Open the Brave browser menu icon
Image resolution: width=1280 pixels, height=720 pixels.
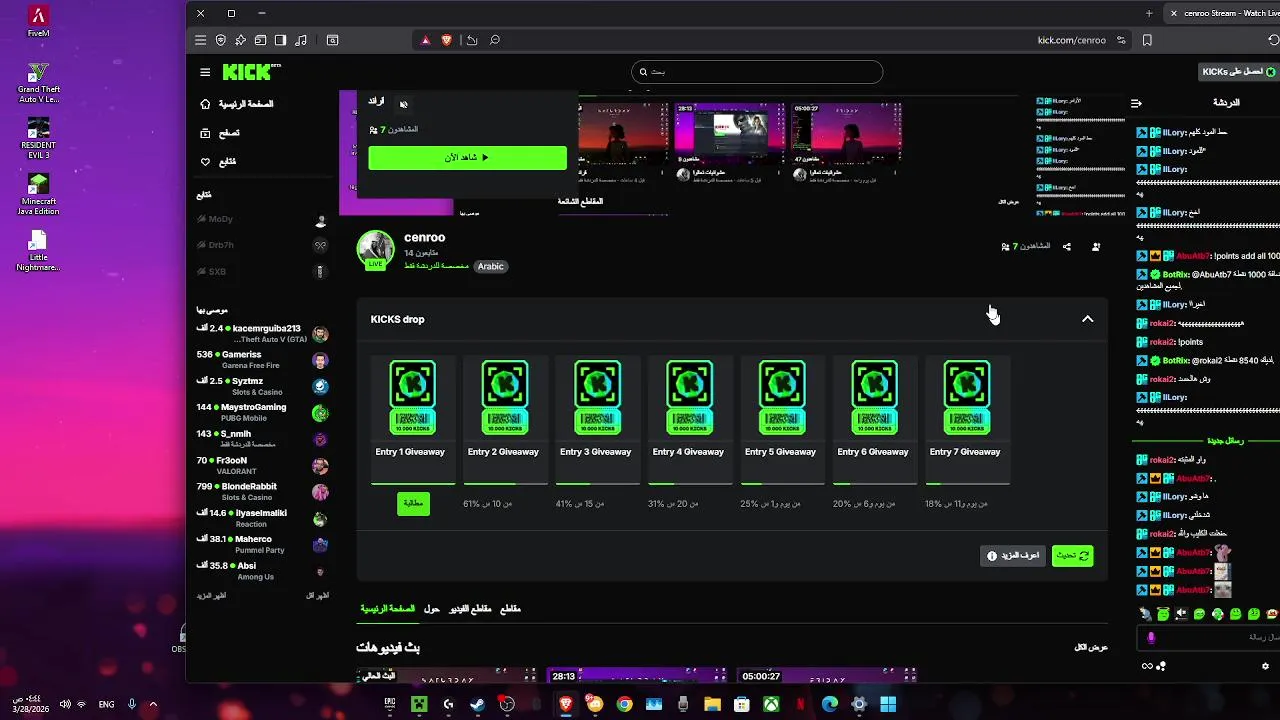point(200,40)
